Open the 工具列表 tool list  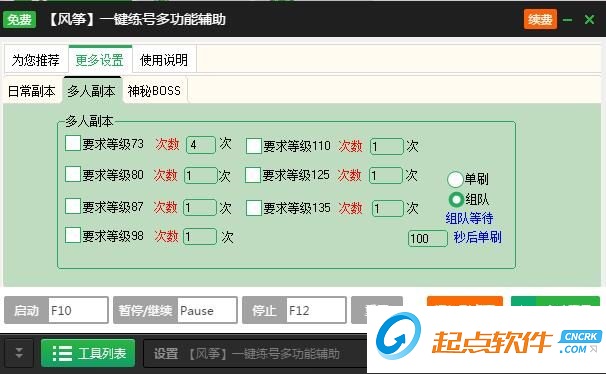tap(88, 353)
